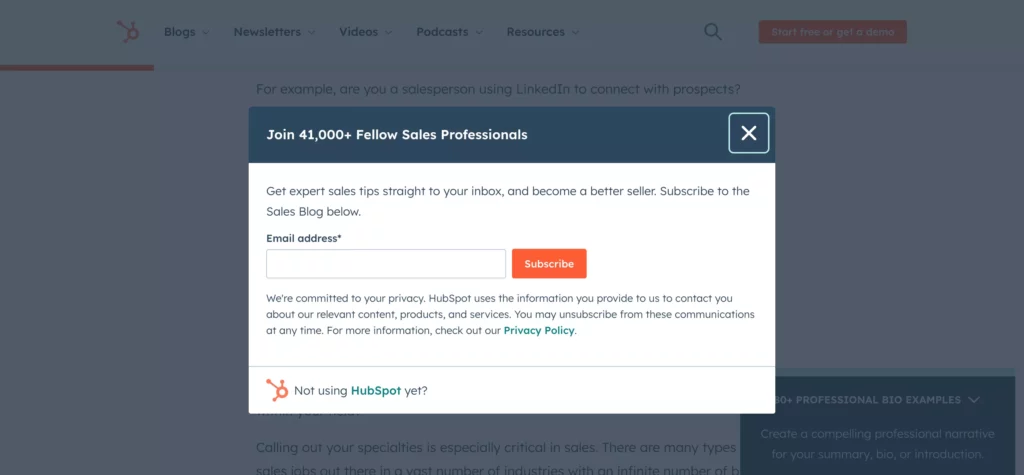Close the subscribe popup with the X button
The width and height of the screenshot is (1024, 475).
748,133
